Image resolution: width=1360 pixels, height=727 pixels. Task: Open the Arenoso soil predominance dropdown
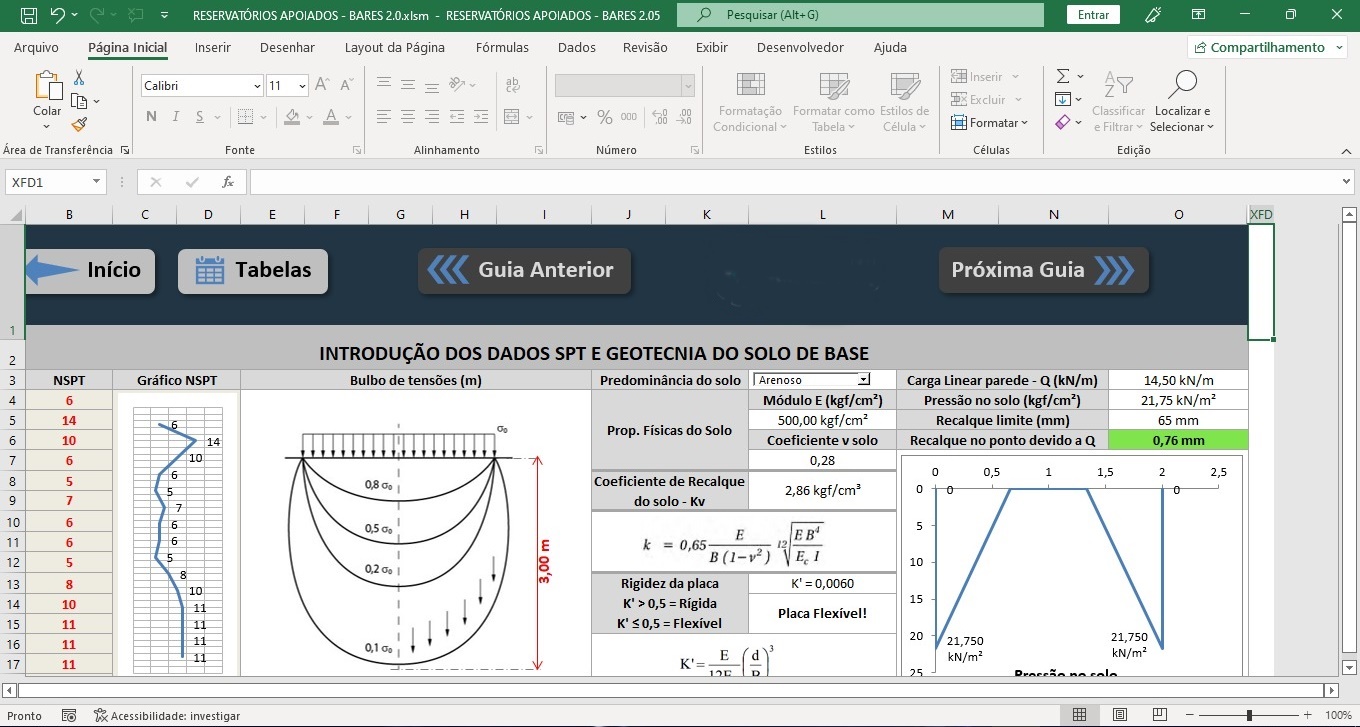[864, 380]
